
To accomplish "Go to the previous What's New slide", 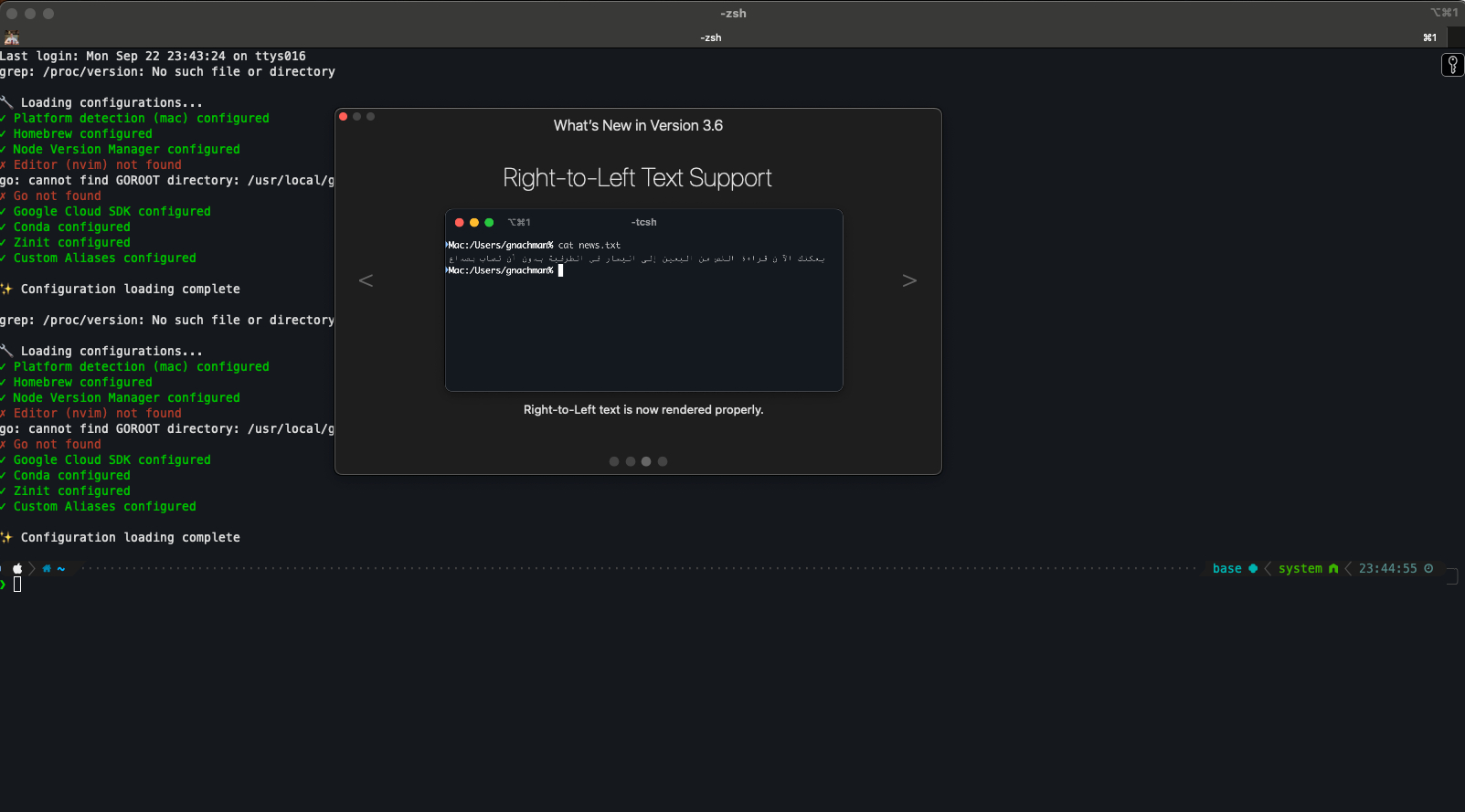I will click(366, 280).
